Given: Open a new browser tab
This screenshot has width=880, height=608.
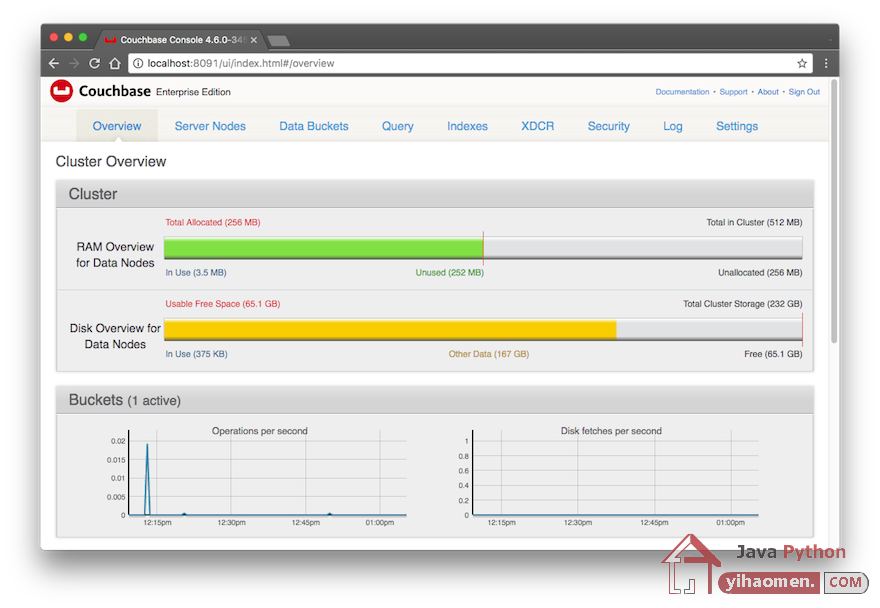Looking at the screenshot, I should [278, 40].
